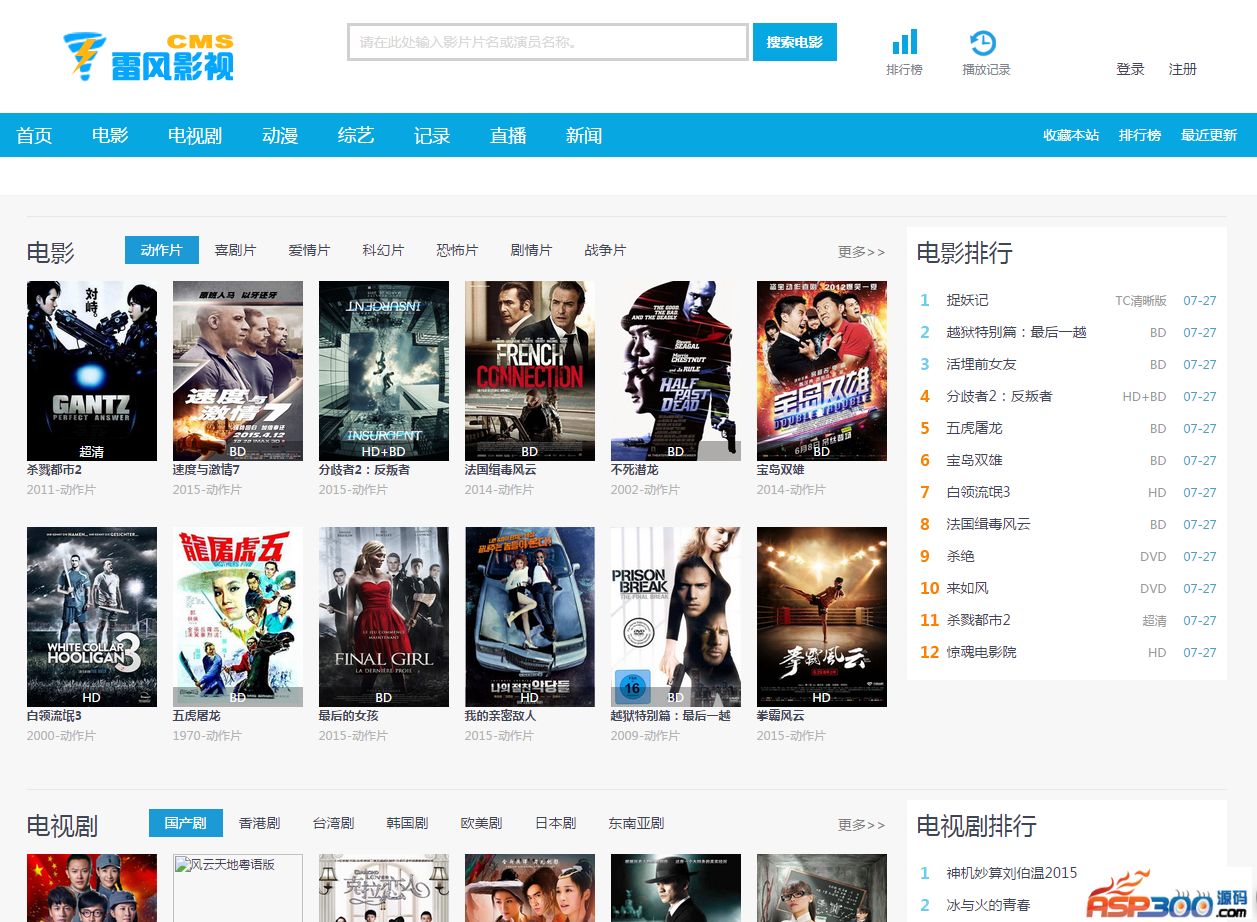Open the 速度与激情7 poster

tap(238, 371)
